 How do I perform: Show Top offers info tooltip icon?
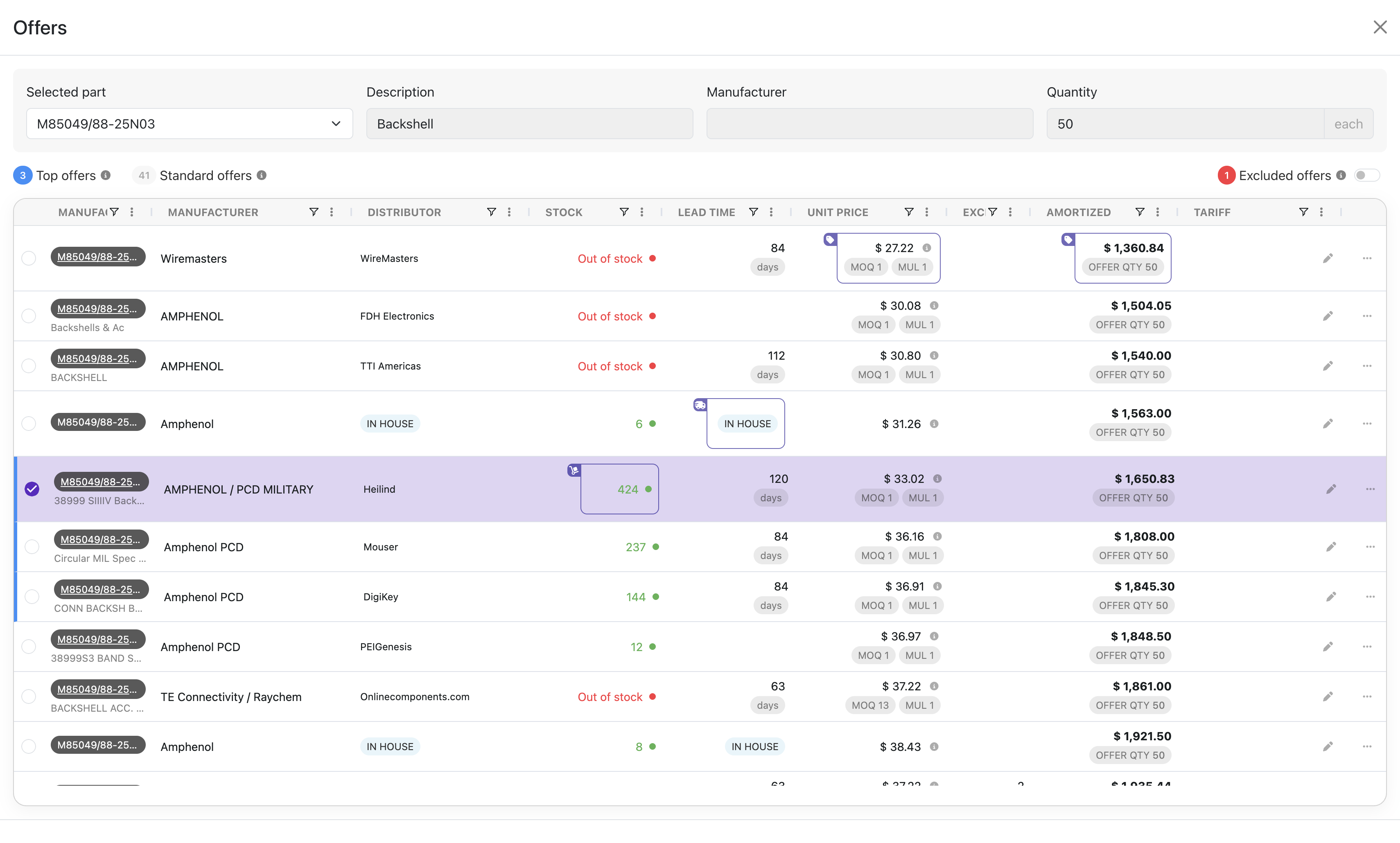(x=106, y=175)
